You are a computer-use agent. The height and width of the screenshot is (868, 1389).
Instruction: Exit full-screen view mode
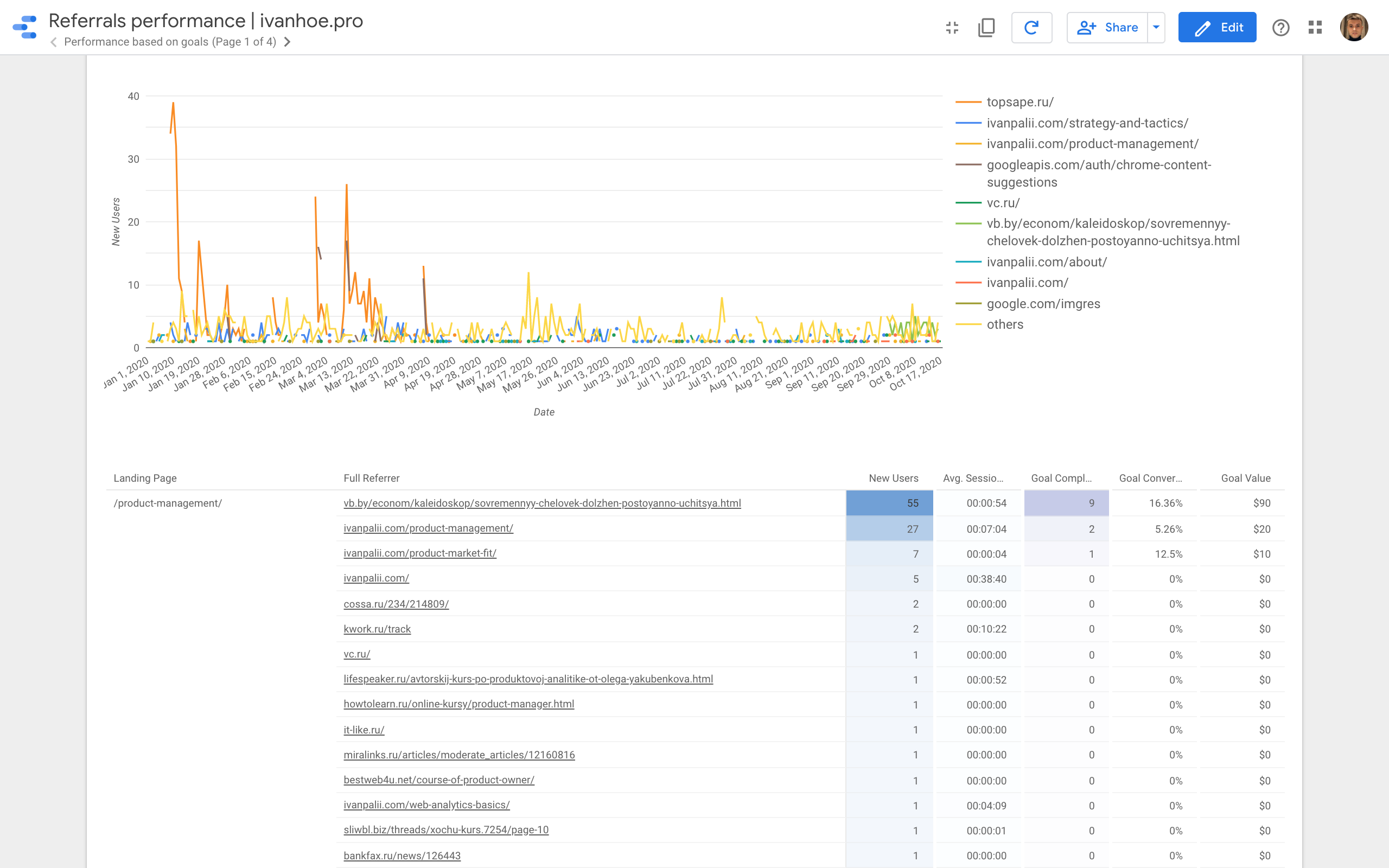[952, 27]
